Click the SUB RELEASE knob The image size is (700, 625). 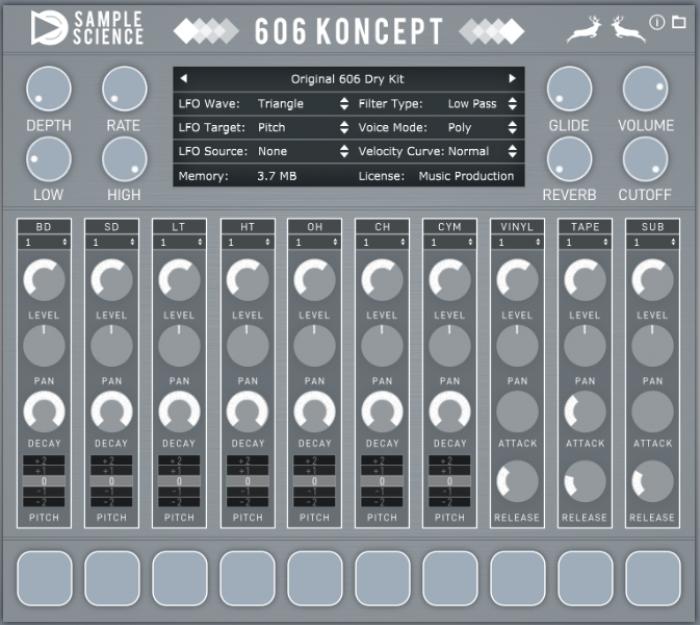pos(653,482)
